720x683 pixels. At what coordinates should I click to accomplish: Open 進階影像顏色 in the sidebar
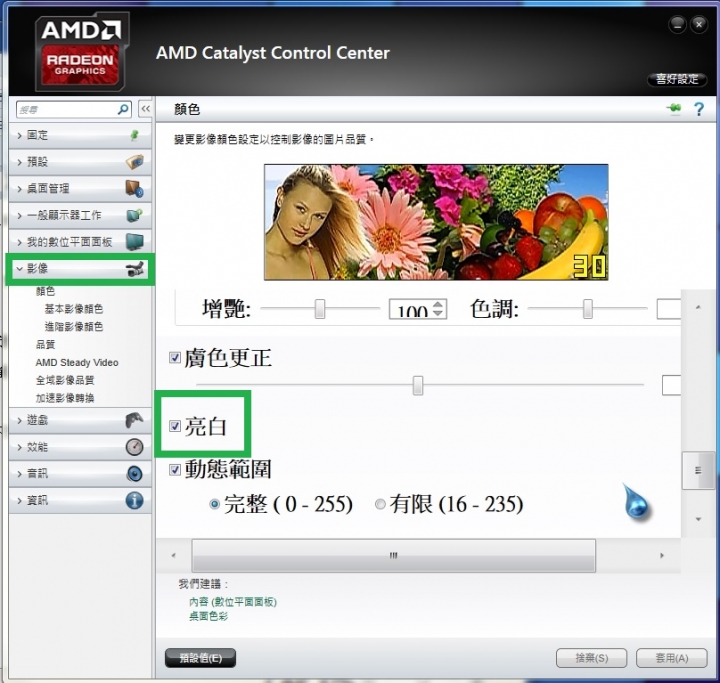(x=73, y=327)
